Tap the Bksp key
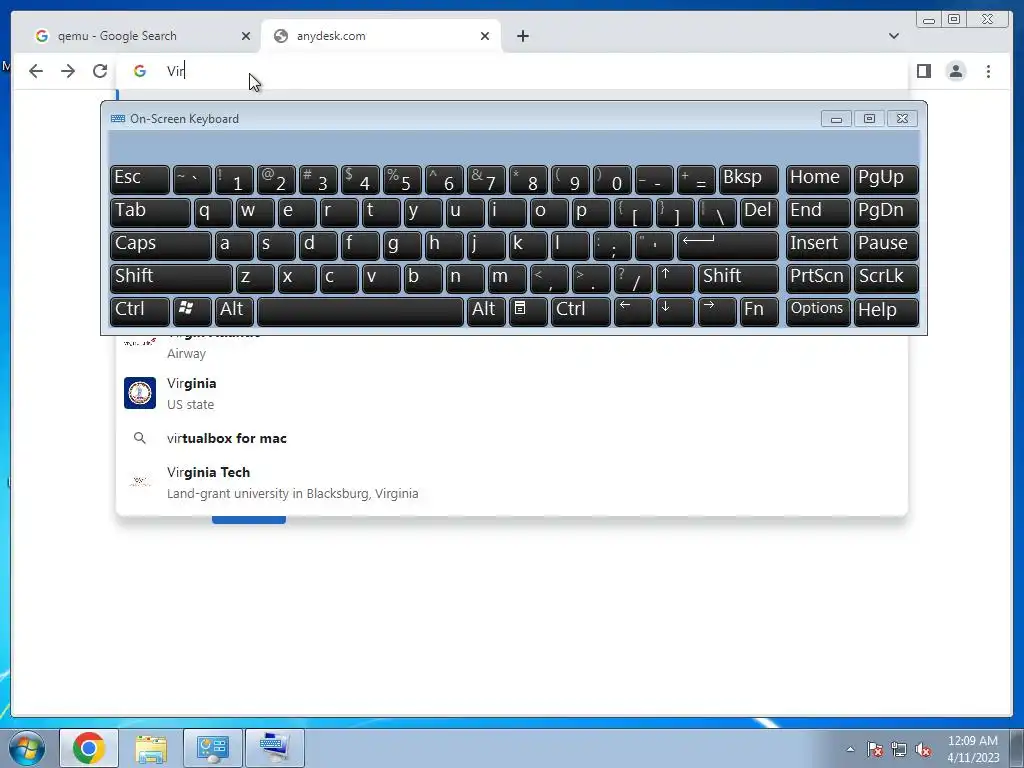The image size is (1024, 768). [x=748, y=179]
